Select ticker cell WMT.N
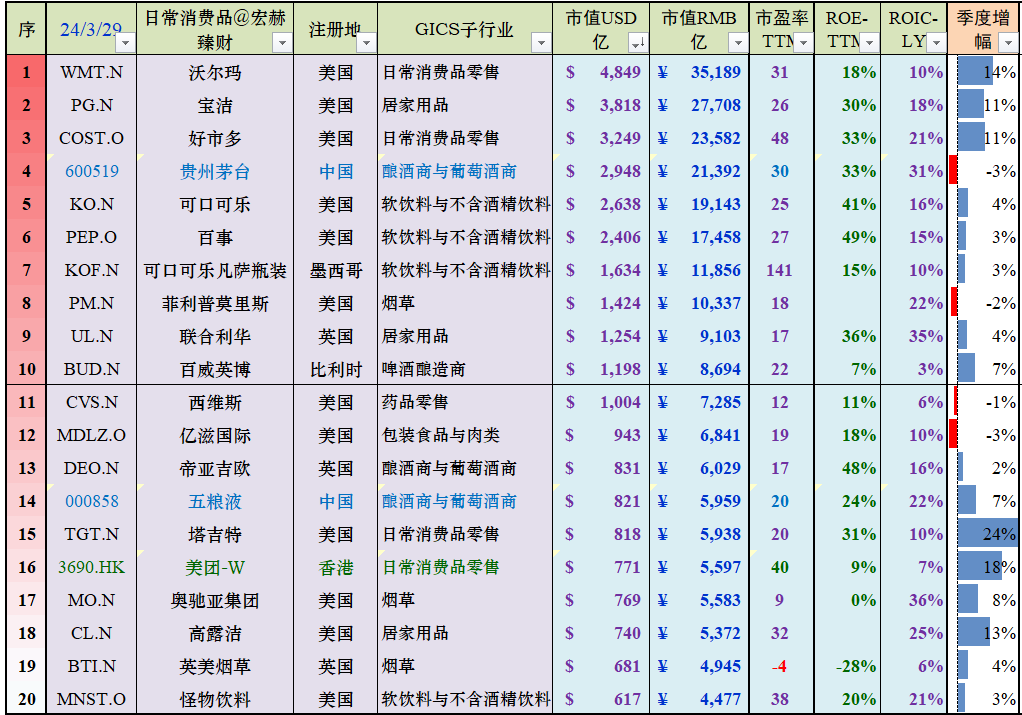 pos(91,72)
